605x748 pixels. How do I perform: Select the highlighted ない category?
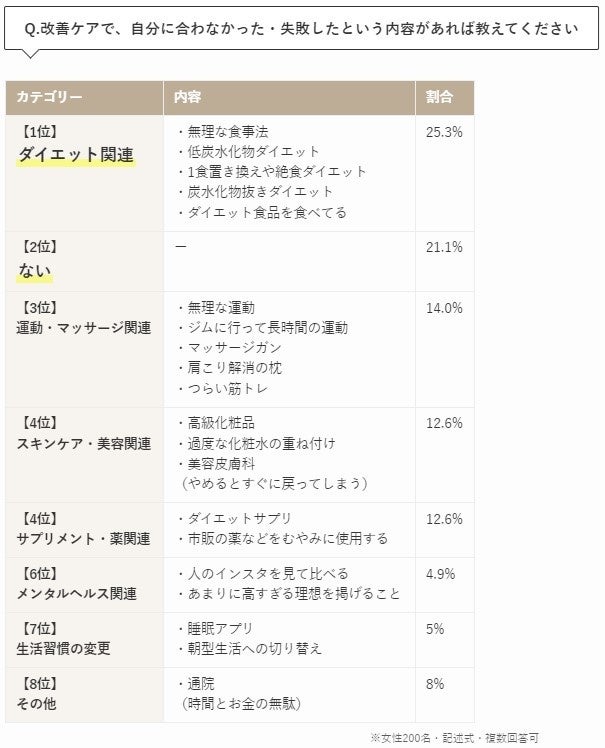(34, 271)
